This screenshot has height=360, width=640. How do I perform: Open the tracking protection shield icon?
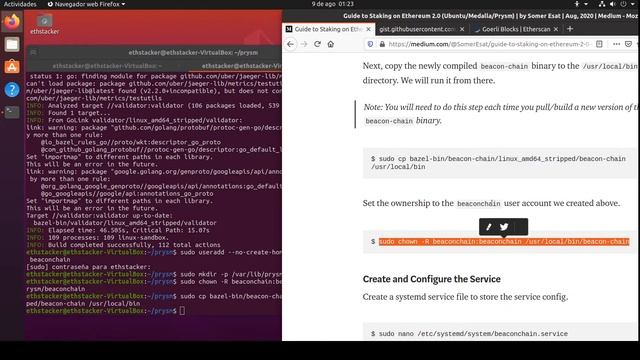(370, 44)
